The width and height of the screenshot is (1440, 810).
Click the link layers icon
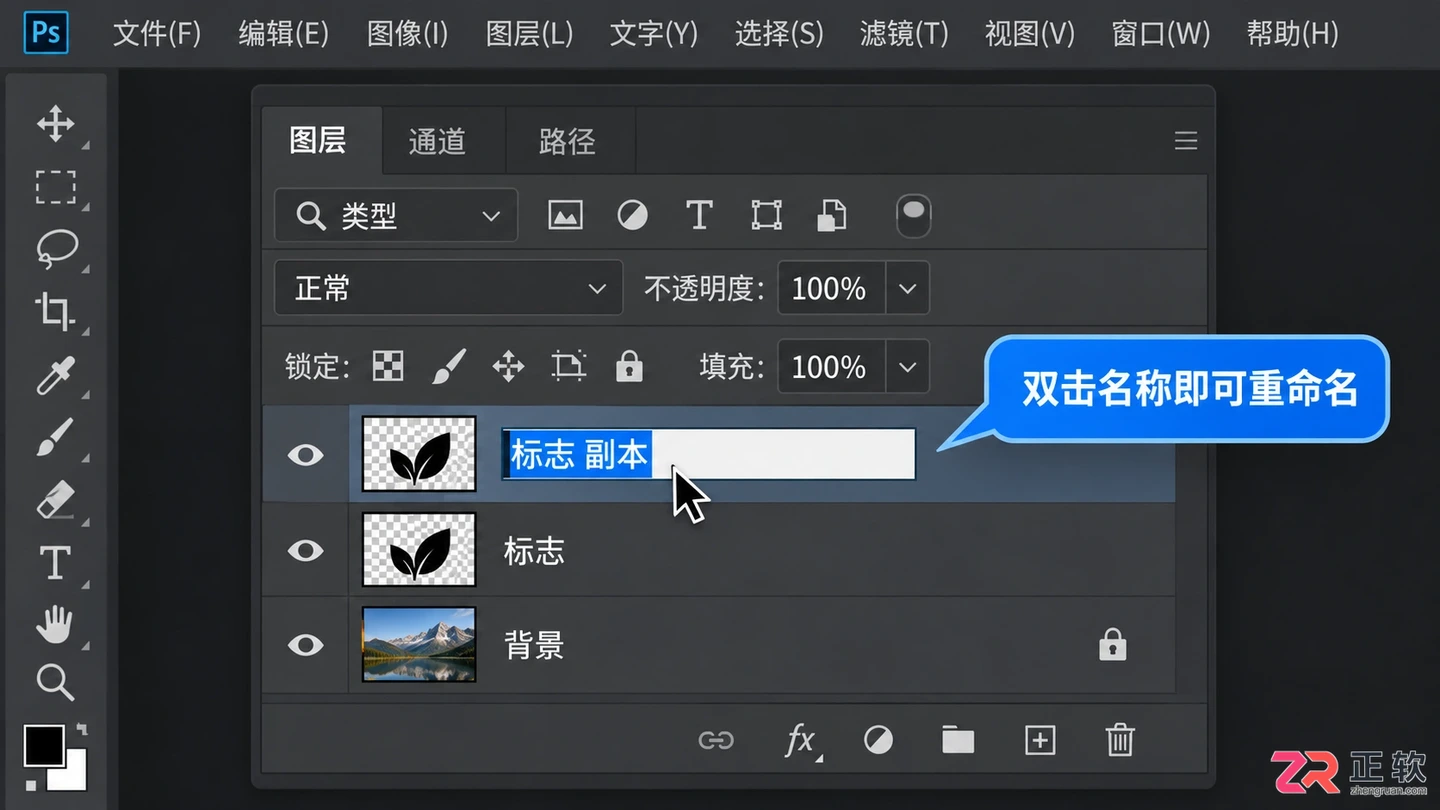click(x=716, y=740)
